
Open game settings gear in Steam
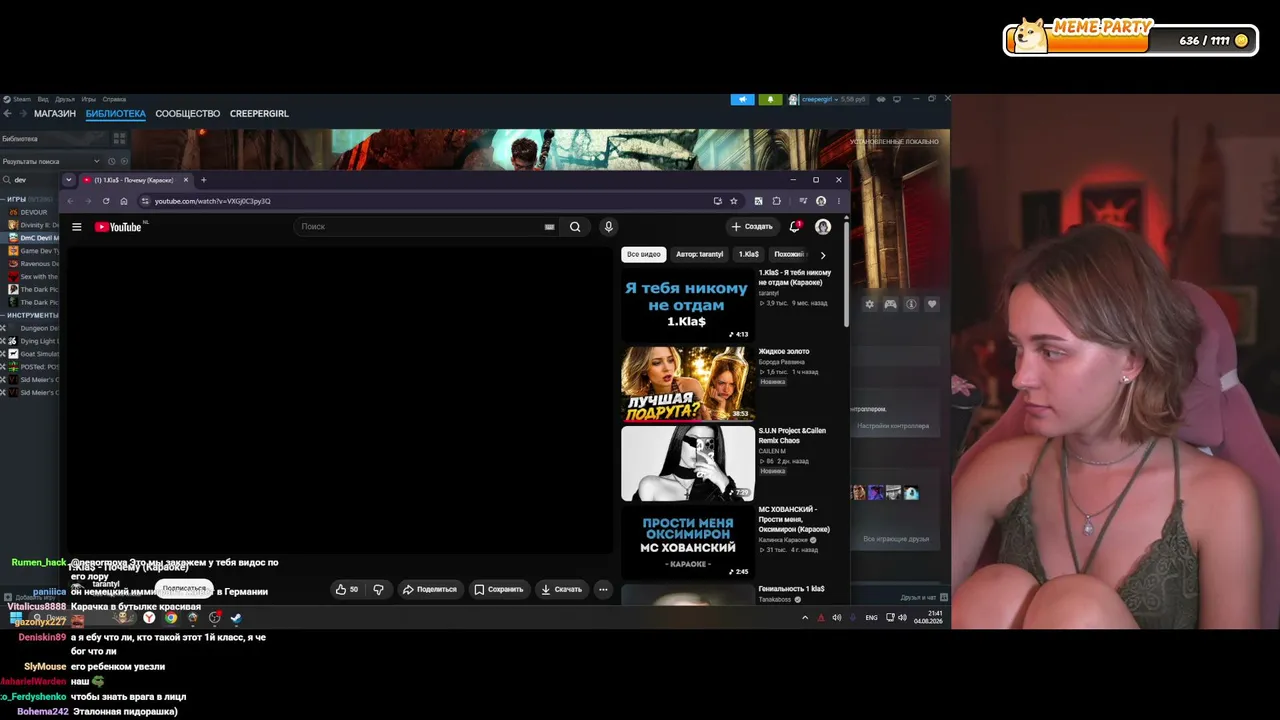(869, 304)
